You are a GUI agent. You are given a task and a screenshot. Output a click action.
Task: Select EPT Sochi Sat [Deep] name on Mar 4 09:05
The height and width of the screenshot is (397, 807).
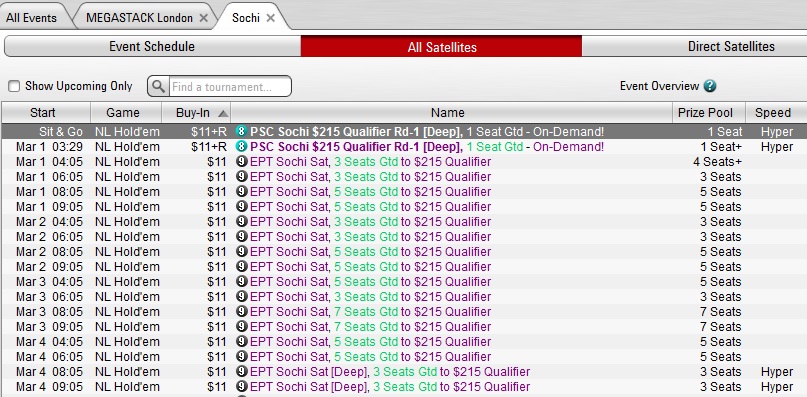tap(390, 387)
